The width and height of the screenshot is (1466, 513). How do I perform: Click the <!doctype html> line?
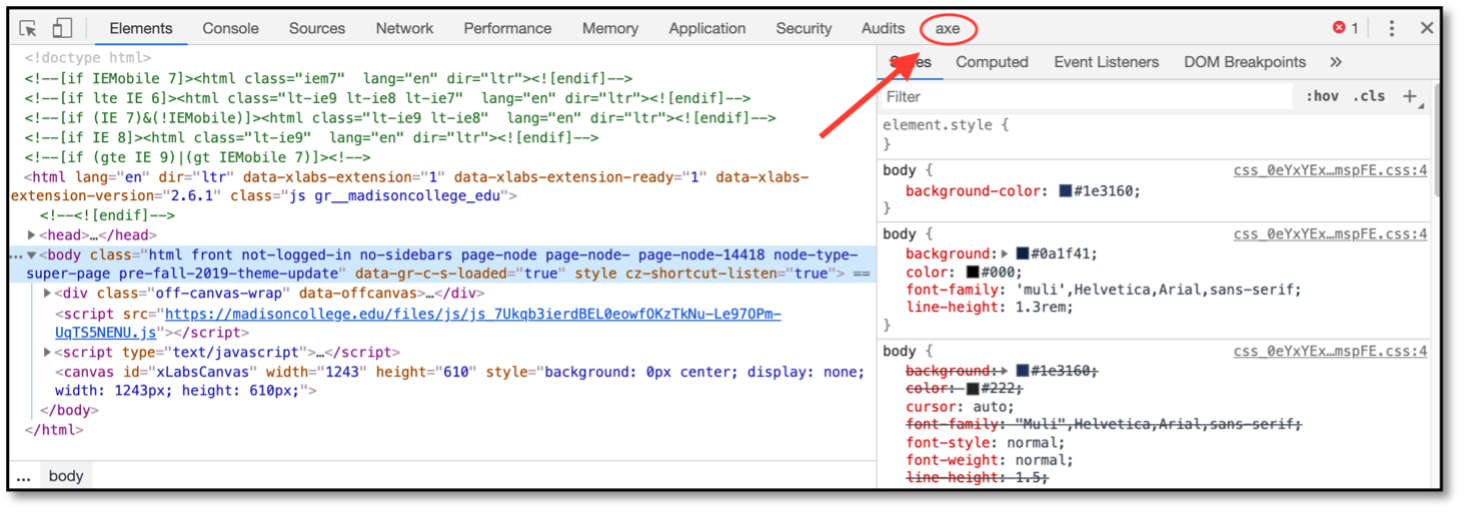tap(88, 58)
